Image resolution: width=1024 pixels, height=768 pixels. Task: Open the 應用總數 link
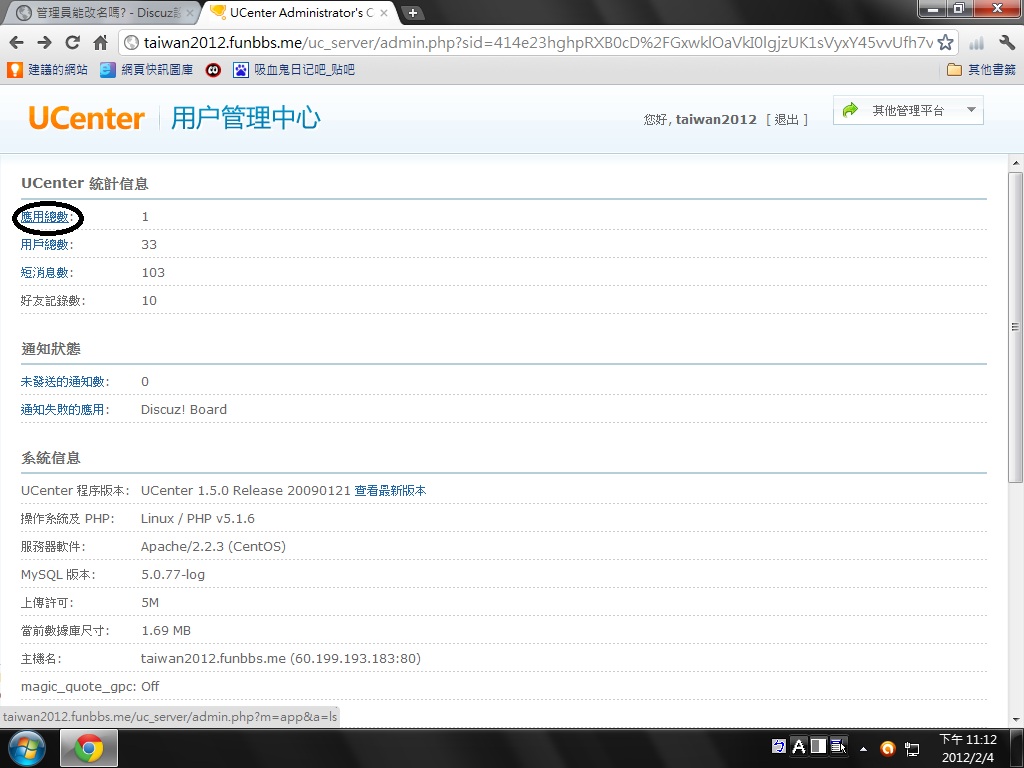coord(45,217)
